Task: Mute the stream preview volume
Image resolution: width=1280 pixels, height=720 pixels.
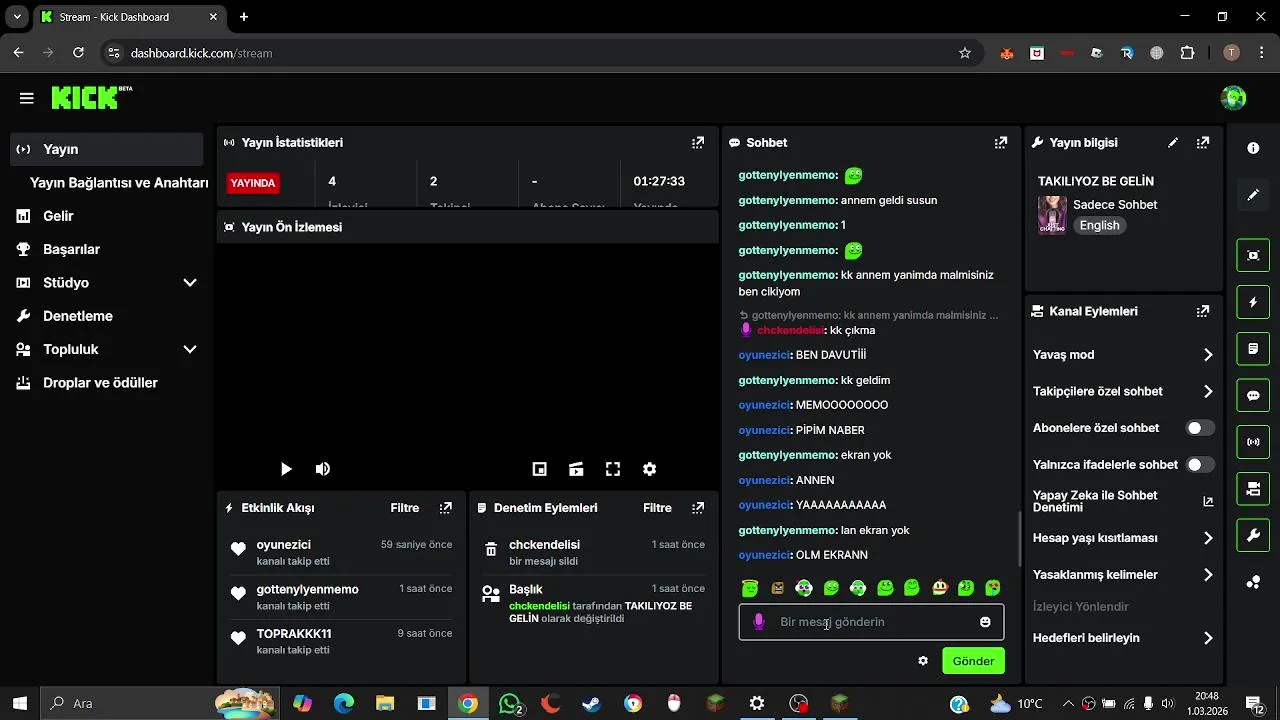Action: [x=323, y=469]
